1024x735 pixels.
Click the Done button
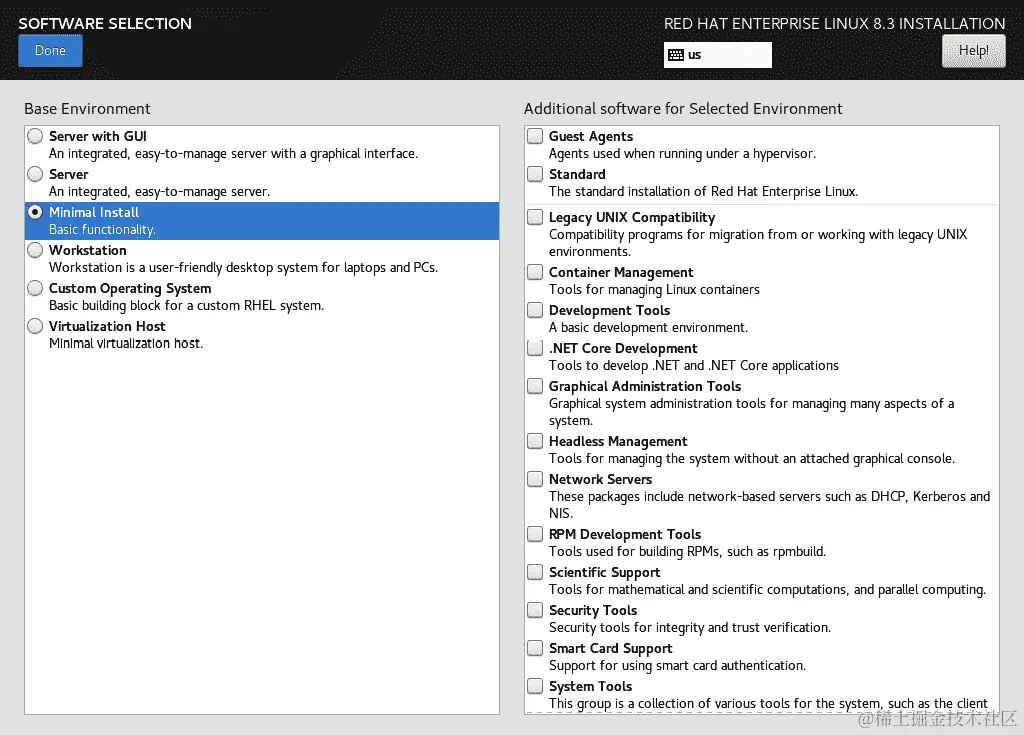pos(50,51)
